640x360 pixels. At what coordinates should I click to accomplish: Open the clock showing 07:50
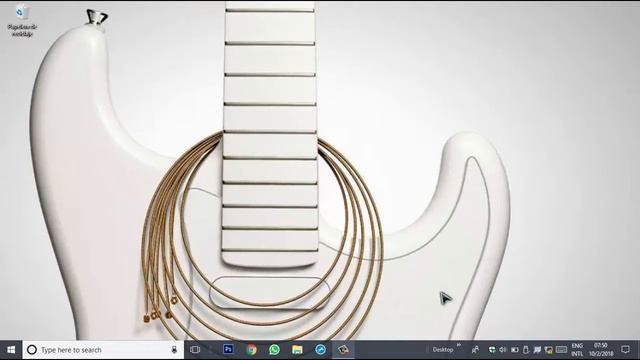(x=601, y=350)
